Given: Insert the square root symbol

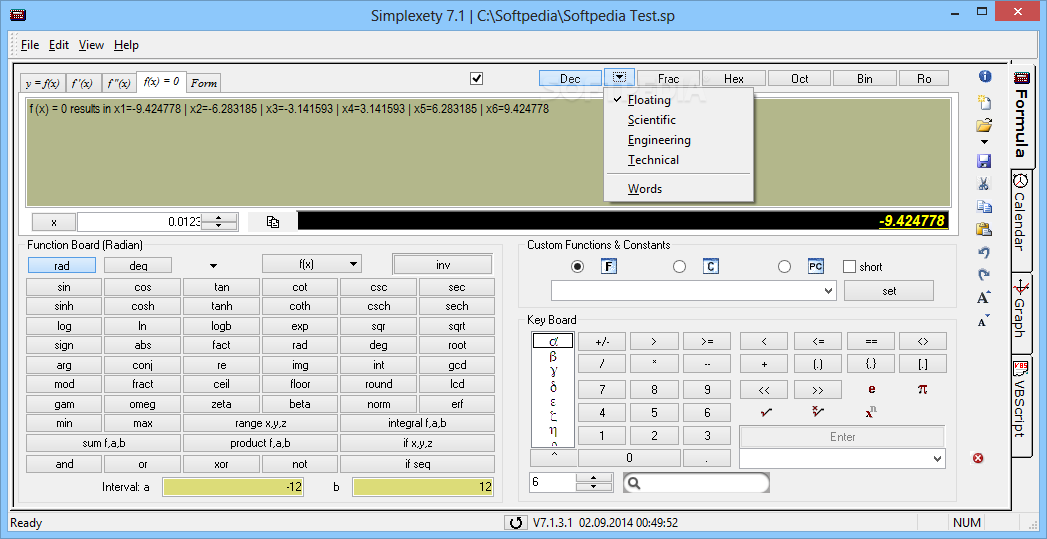Looking at the screenshot, I should coord(767,412).
